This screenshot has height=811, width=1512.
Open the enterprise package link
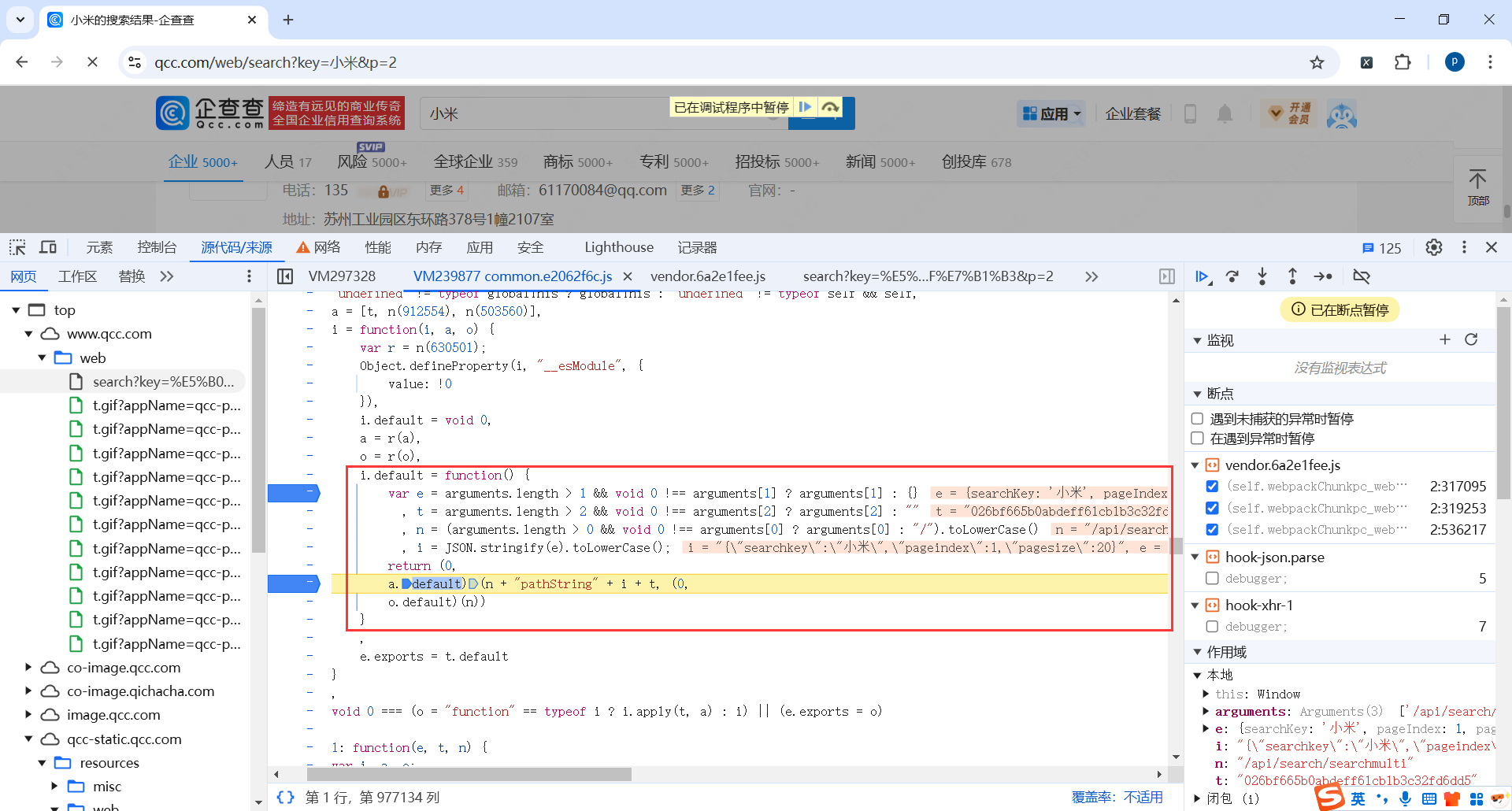(1133, 114)
